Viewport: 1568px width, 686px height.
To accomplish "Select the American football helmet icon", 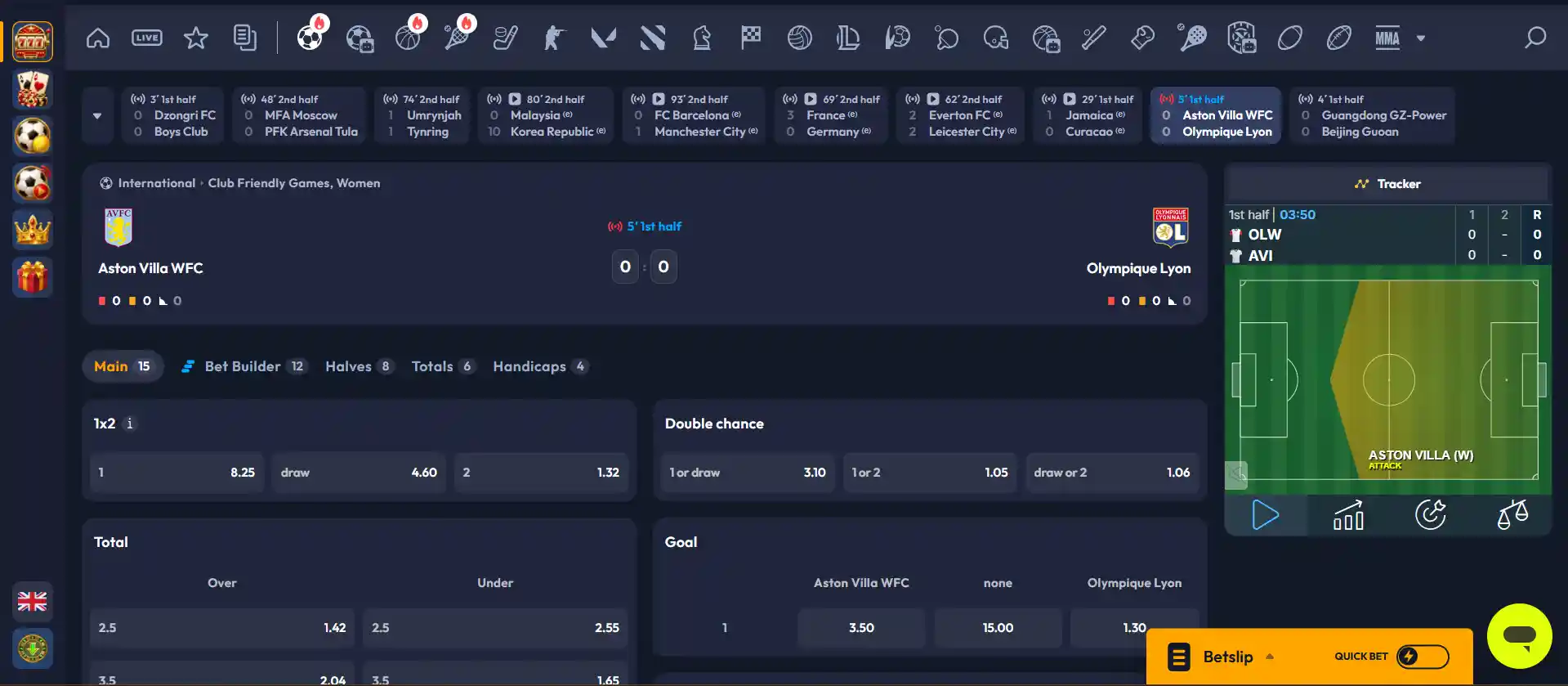I will [x=996, y=38].
